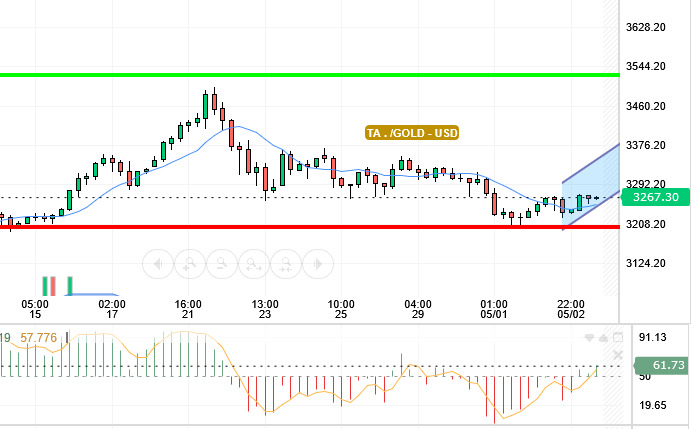Screen dimensions: 695x429
Task: Click the expand horizontal zoom magnifier button
Action: 254,264
